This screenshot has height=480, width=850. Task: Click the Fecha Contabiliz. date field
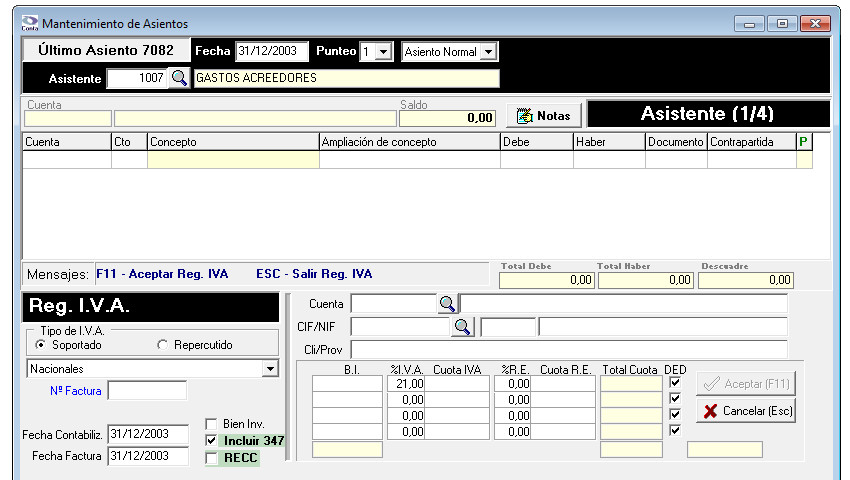(148, 434)
